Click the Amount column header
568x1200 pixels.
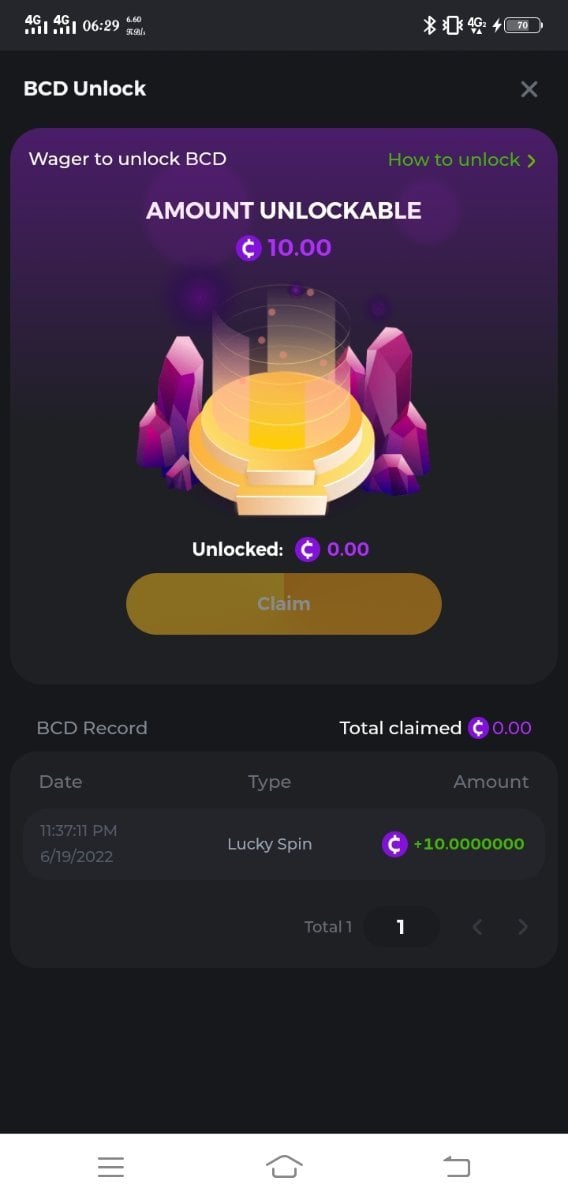tap(491, 782)
